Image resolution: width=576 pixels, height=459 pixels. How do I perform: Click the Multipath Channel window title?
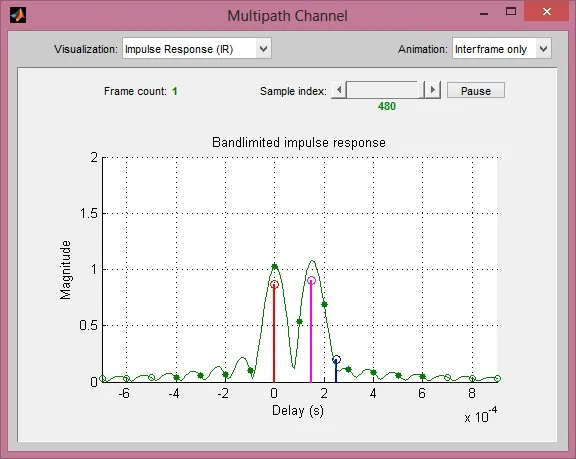(287, 16)
